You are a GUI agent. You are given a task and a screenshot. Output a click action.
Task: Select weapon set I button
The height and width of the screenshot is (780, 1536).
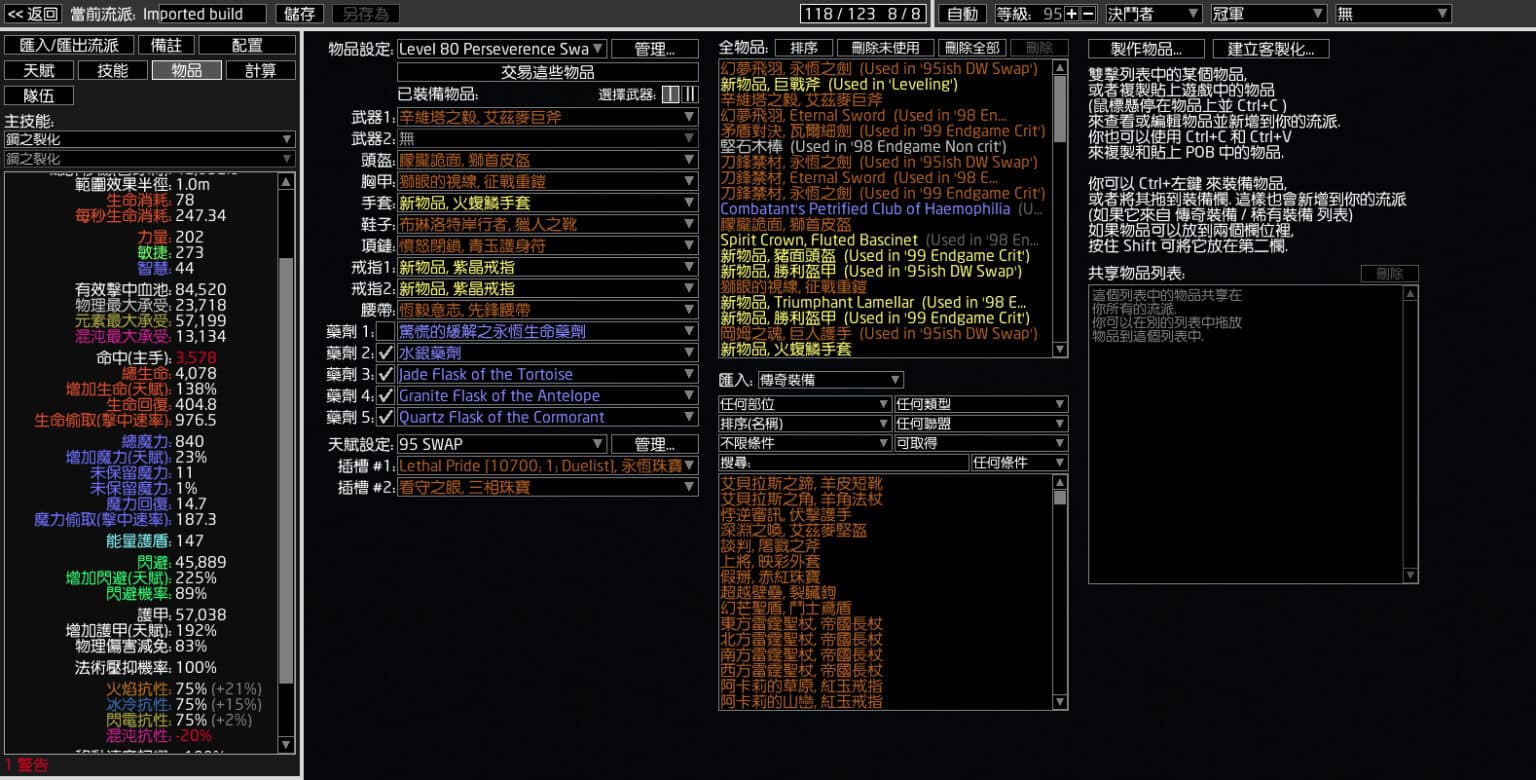(672, 94)
